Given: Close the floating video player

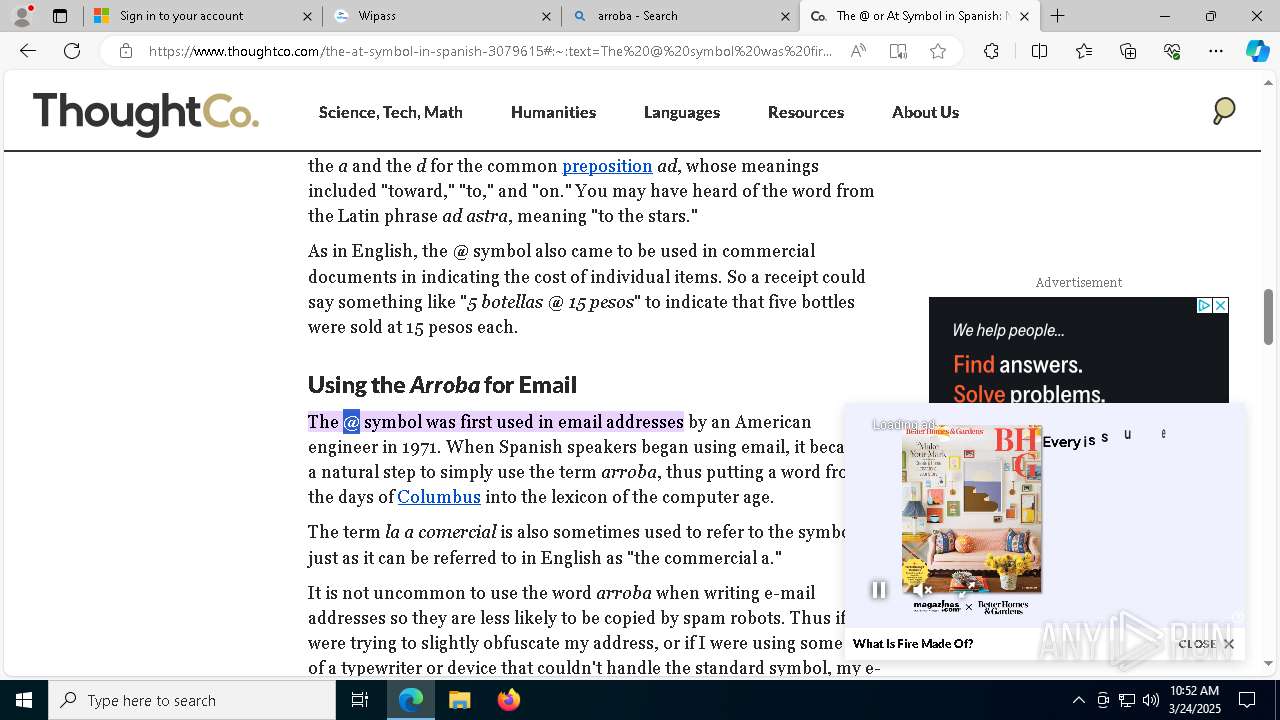Looking at the screenshot, I should [x=1206, y=644].
